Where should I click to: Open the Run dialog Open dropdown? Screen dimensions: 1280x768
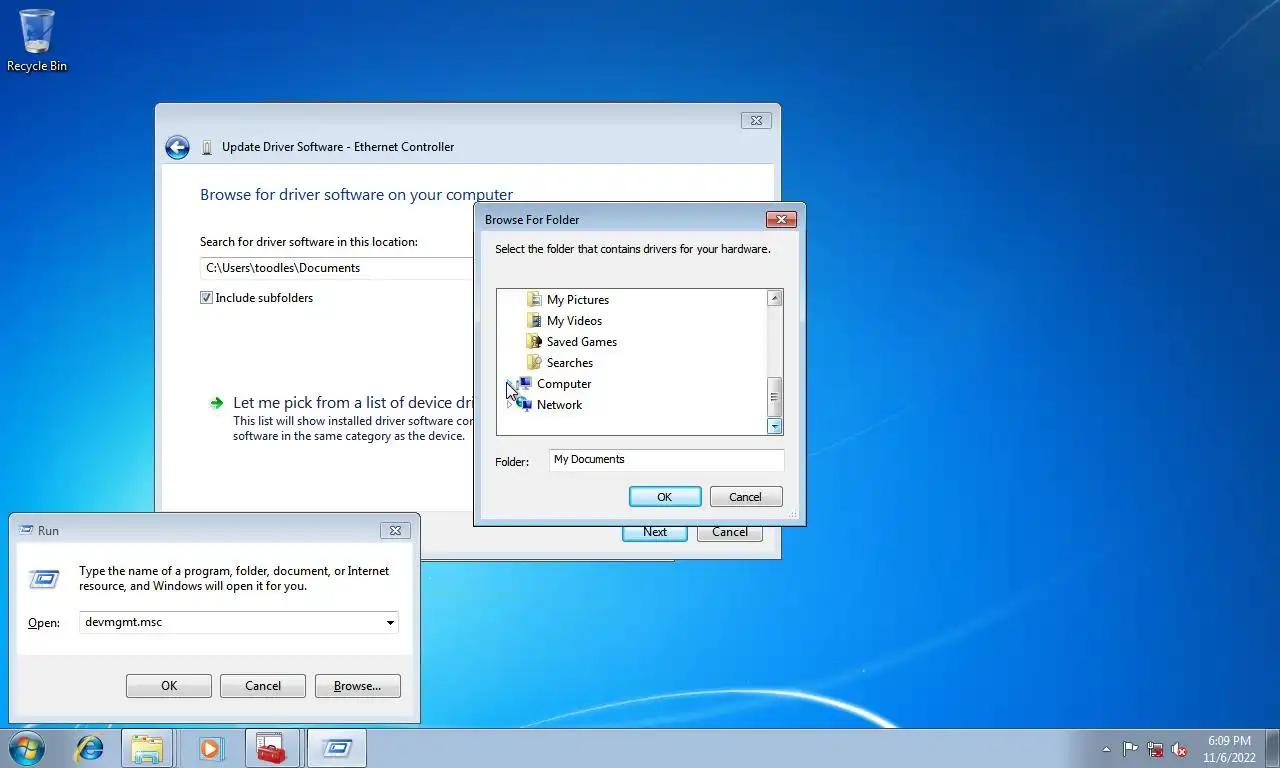pos(390,622)
